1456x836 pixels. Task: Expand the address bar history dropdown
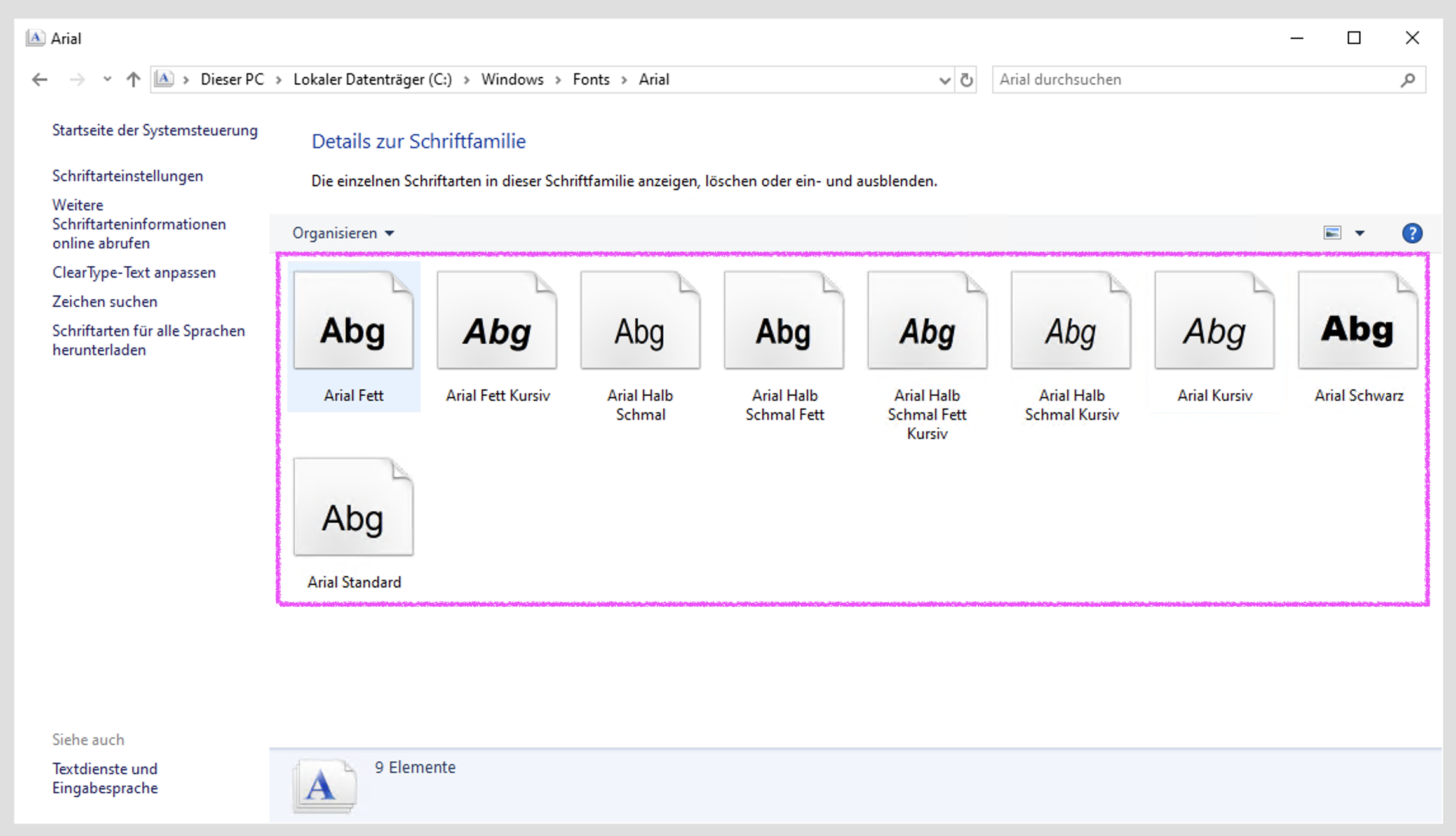tap(945, 80)
